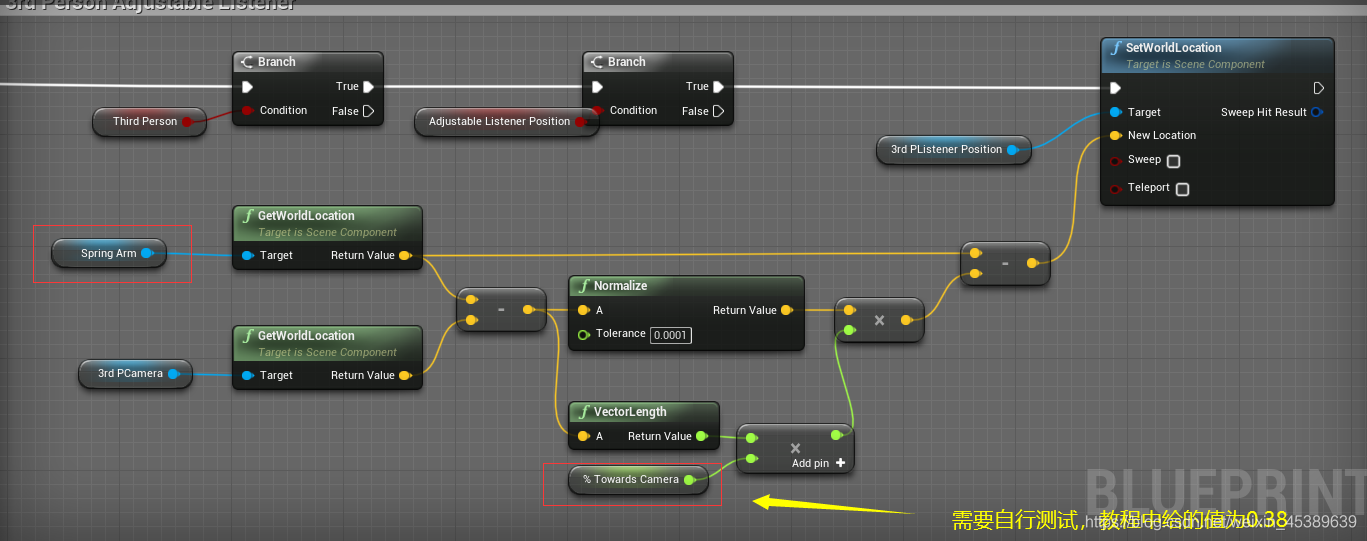Click the A input pin on Normalize
The height and width of the screenshot is (541, 1367).
(x=583, y=310)
